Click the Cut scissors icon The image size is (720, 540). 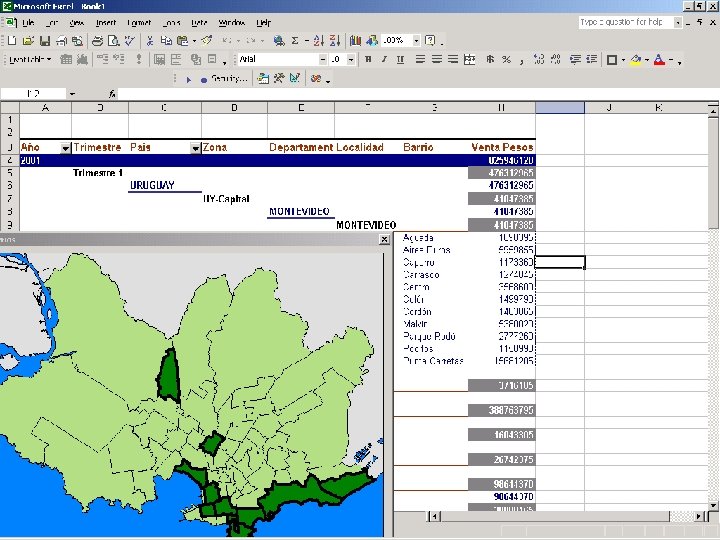click(x=150, y=41)
